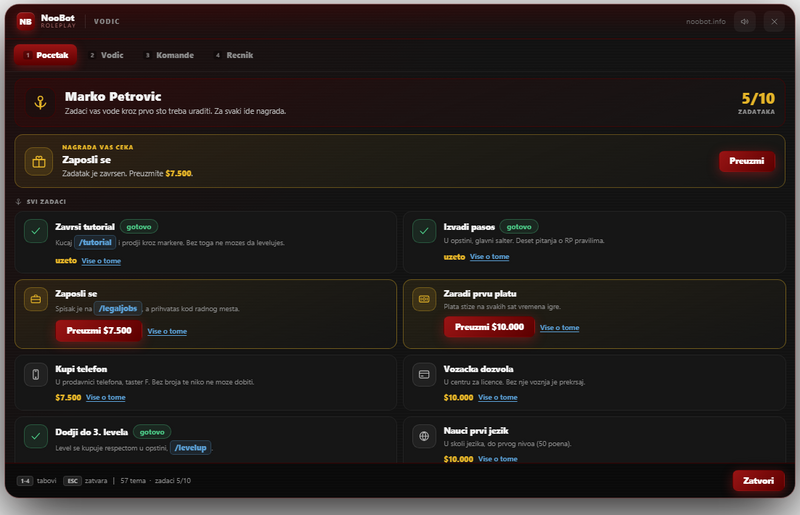The width and height of the screenshot is (800, 515).
Task: Mute sound with the speaker icon
Action: (x=745, y=21)
